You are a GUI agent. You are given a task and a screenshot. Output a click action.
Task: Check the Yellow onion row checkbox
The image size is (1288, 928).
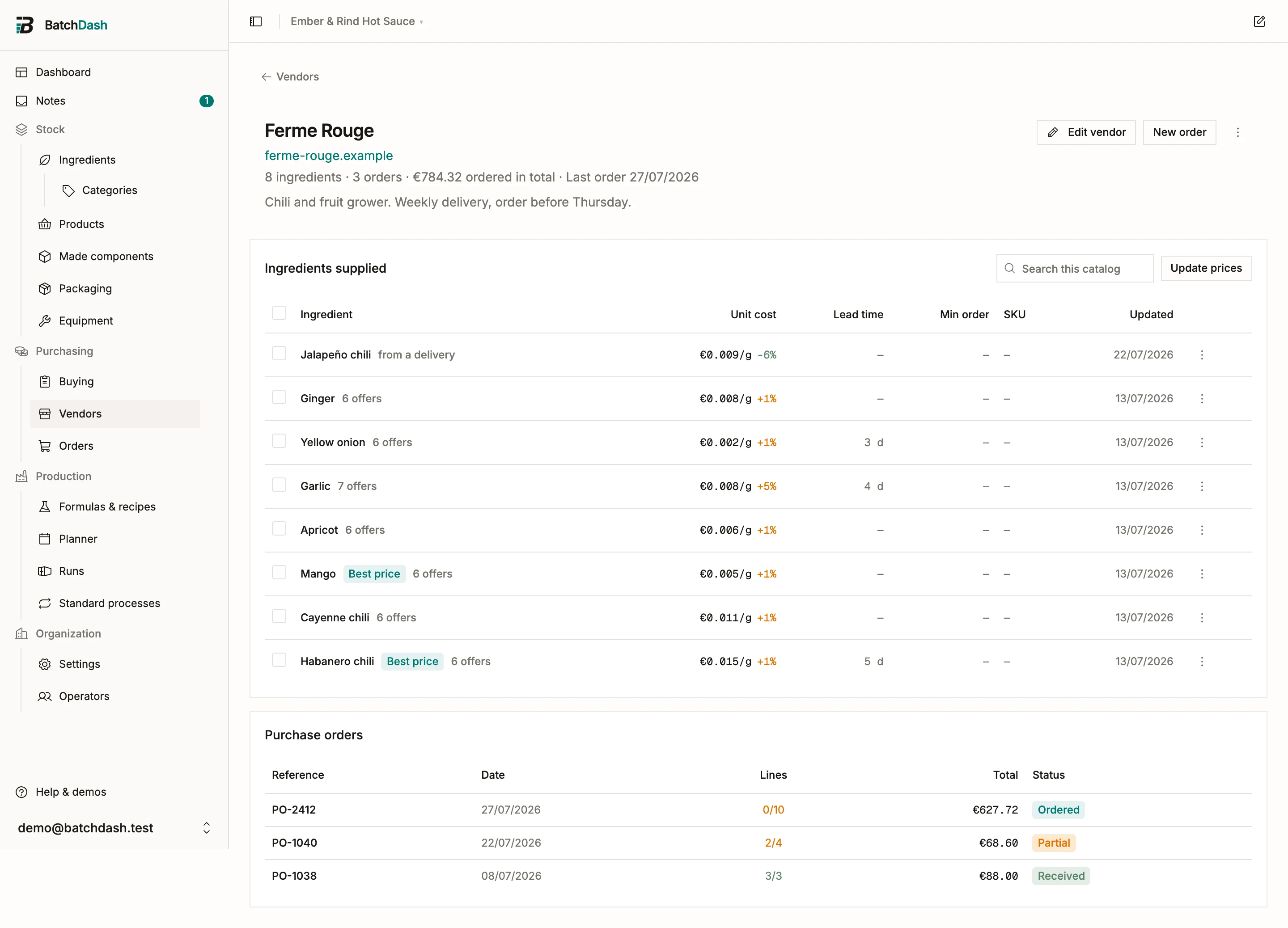pyautogui.click(x=279, y=441)
